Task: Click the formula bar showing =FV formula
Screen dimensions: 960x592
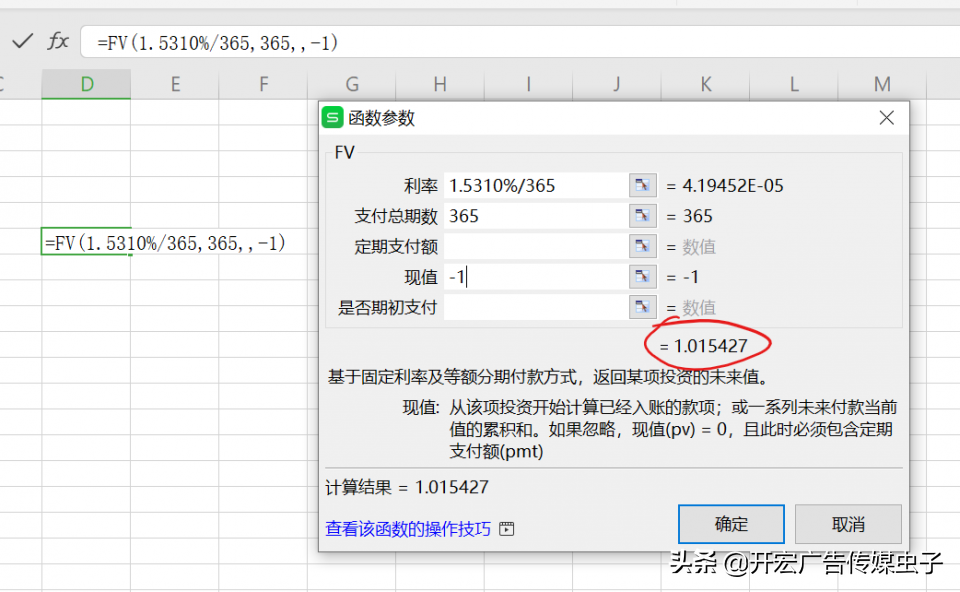Action: pos(520,42)
